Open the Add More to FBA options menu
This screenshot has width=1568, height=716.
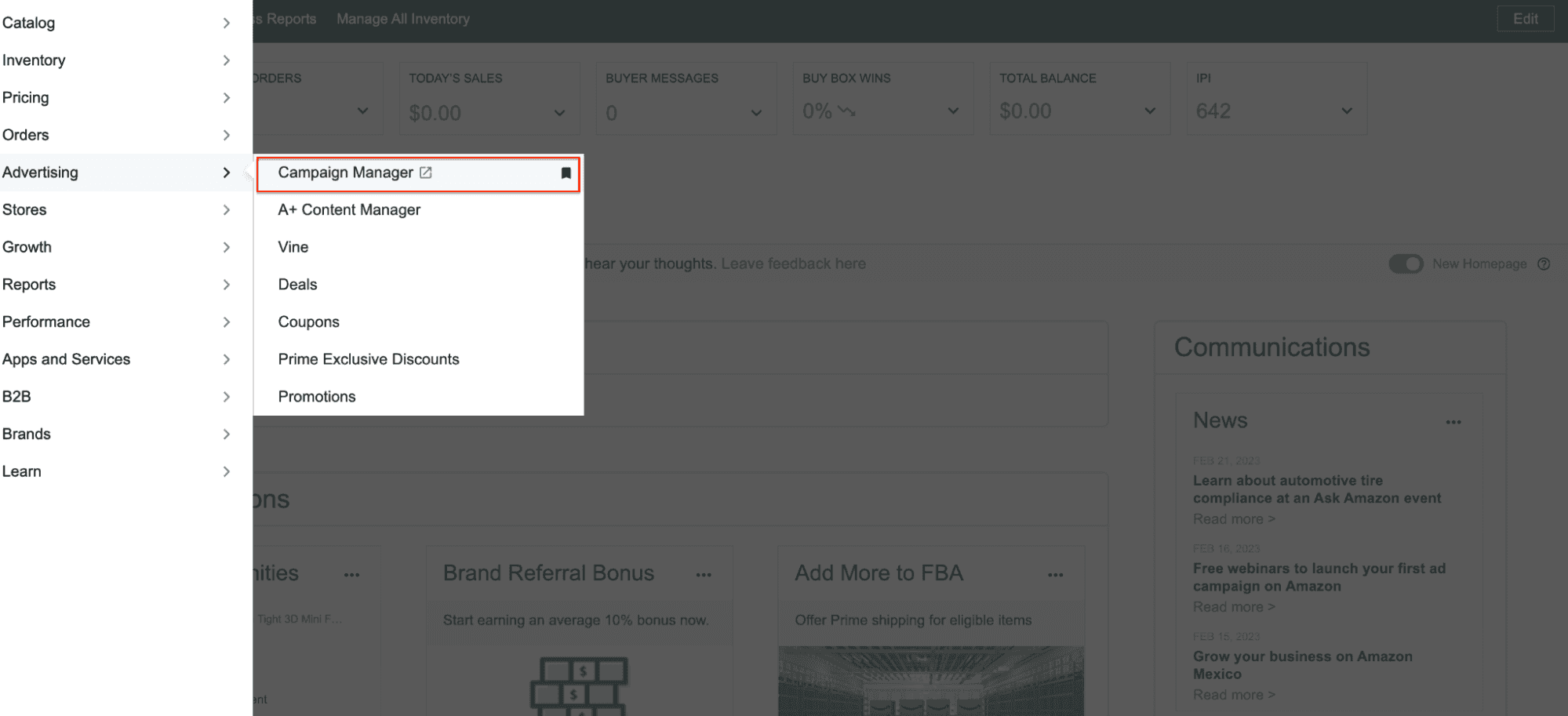pos(1055,574)
